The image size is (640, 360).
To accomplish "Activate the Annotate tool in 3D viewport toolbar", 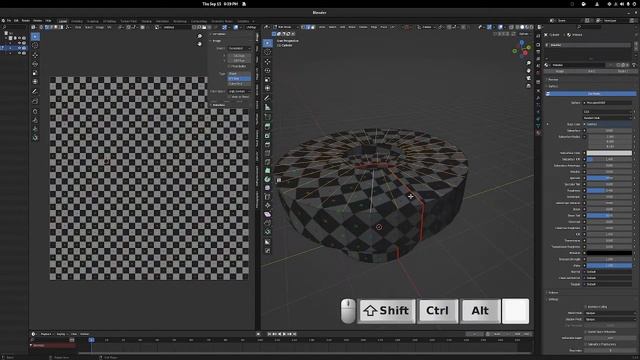I will pos(267,98).
